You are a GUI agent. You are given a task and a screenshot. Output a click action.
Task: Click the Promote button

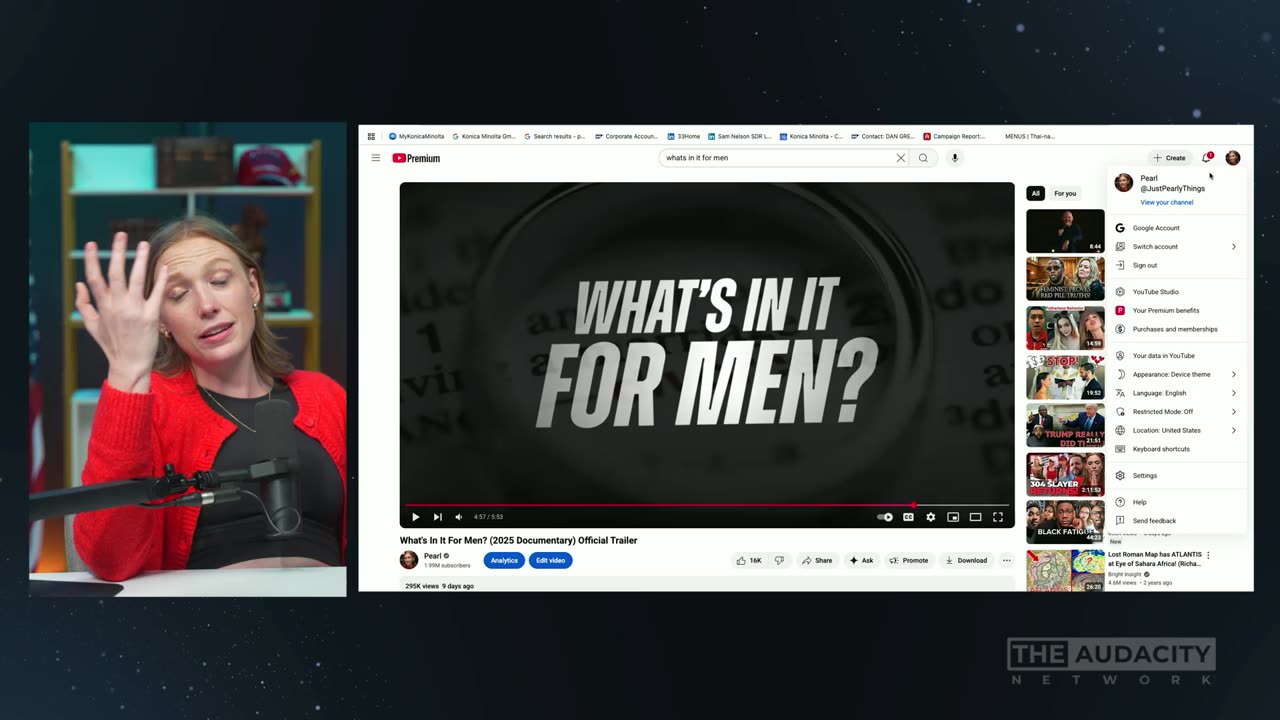[909, 560]
